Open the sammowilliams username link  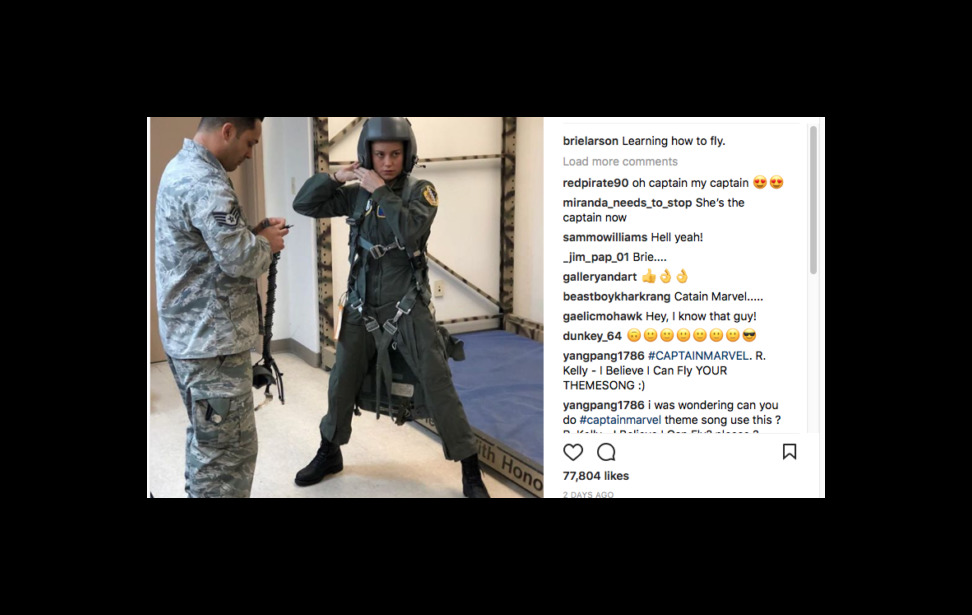coord(596,237)
